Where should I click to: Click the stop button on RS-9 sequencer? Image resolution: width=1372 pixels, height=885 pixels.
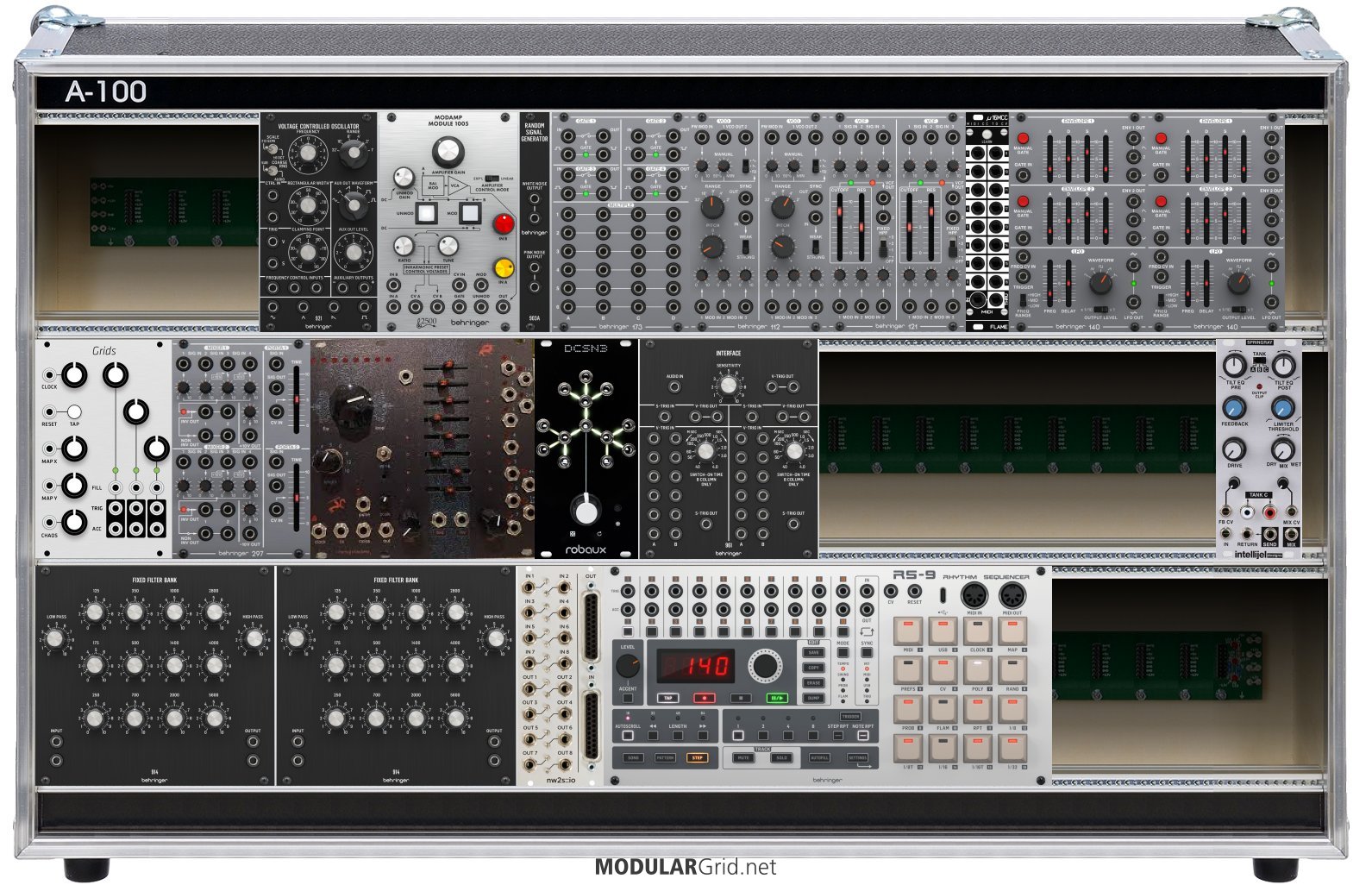click(741, 698)
